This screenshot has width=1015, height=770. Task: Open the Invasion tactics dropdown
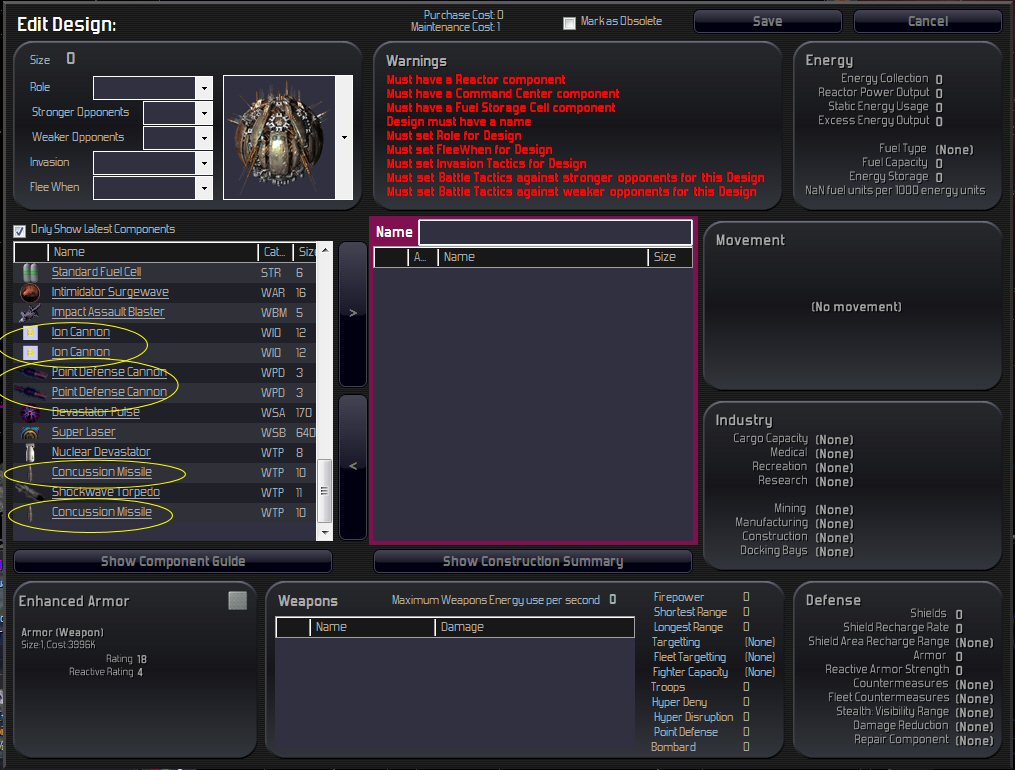(204, 163)
